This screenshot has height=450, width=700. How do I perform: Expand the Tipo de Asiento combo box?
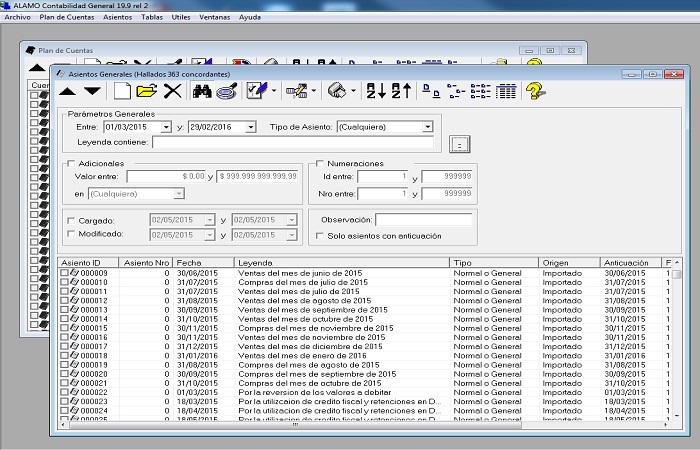428,127
